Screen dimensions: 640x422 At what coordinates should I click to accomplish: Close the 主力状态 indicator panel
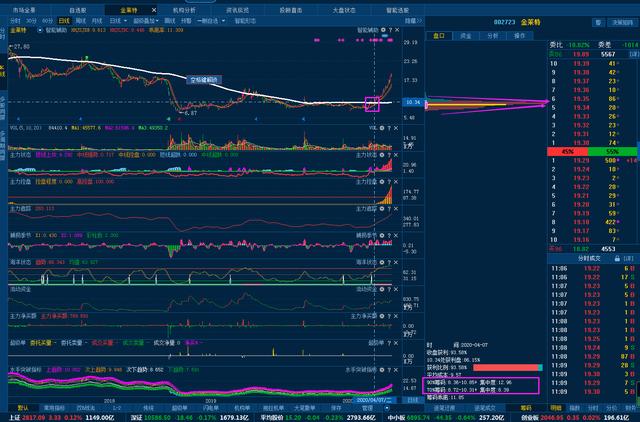pyautogui.click(x=396, y=155)
